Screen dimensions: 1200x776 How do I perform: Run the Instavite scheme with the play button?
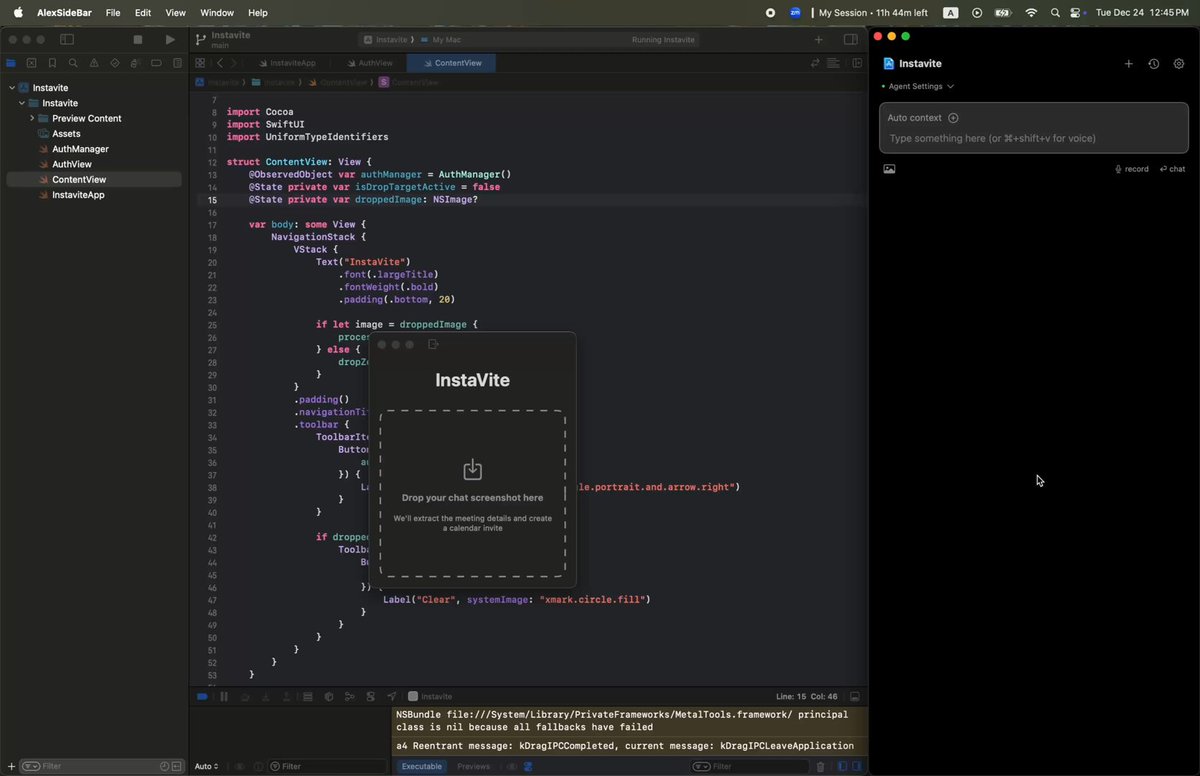170,39
